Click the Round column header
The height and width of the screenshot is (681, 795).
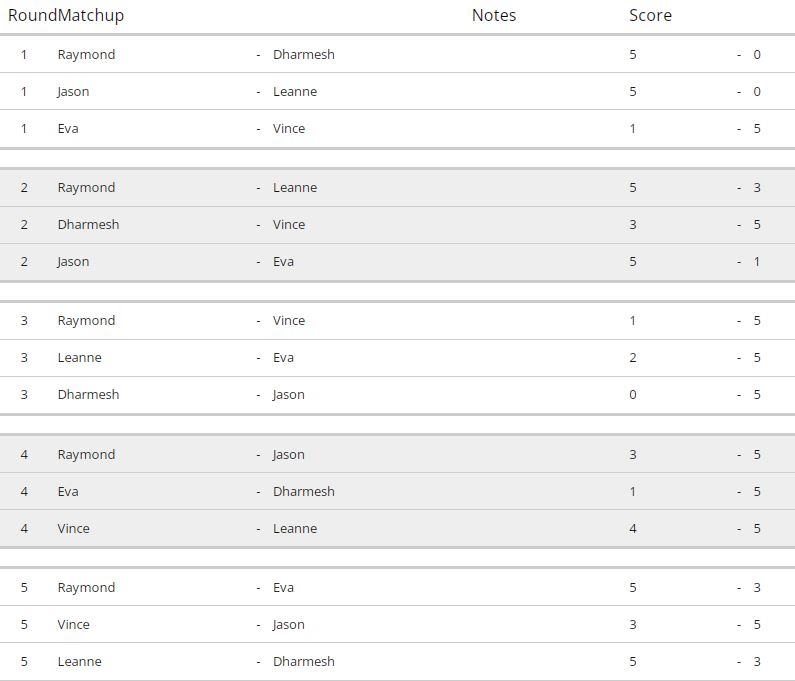point(32,15)
